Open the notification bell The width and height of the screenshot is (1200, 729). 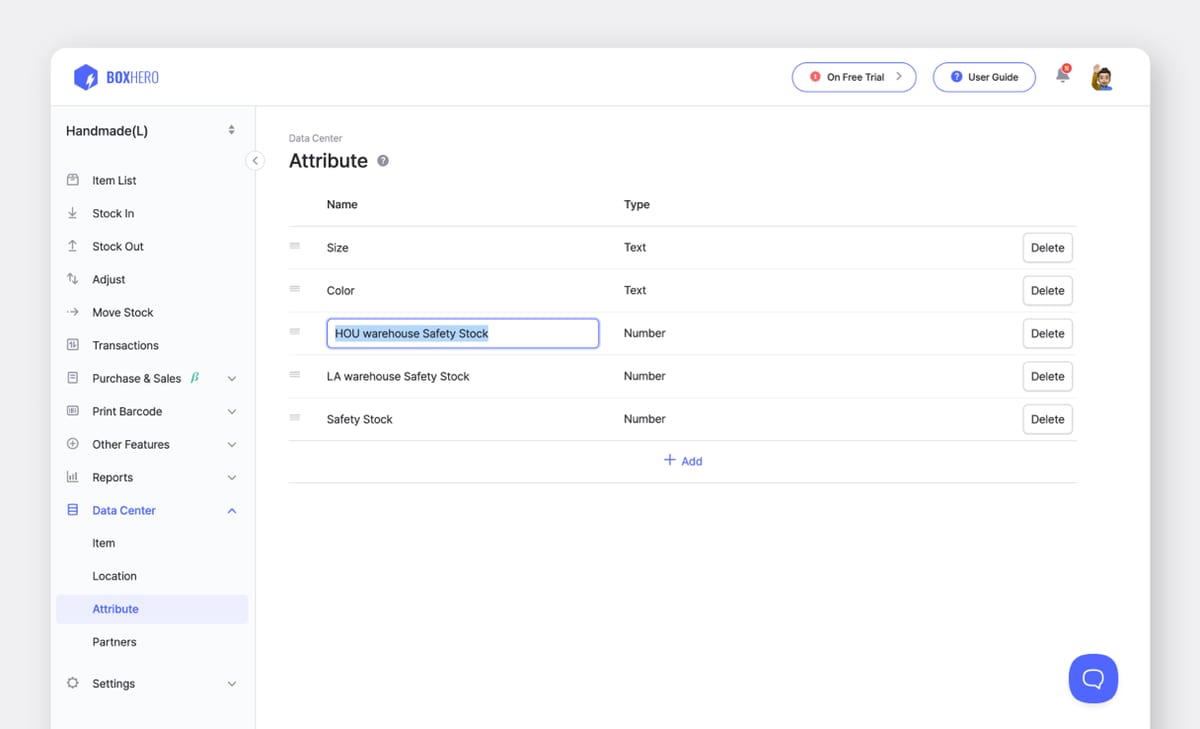click(1061, 76)
